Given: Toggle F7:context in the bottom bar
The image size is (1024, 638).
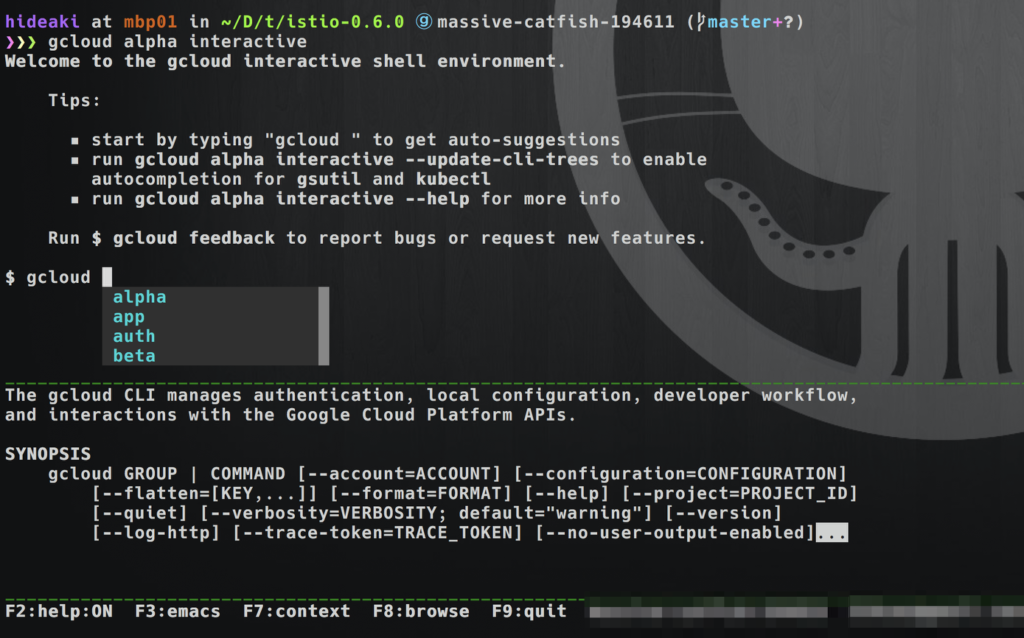Looking at the screenshot, I should pos(297,611).
